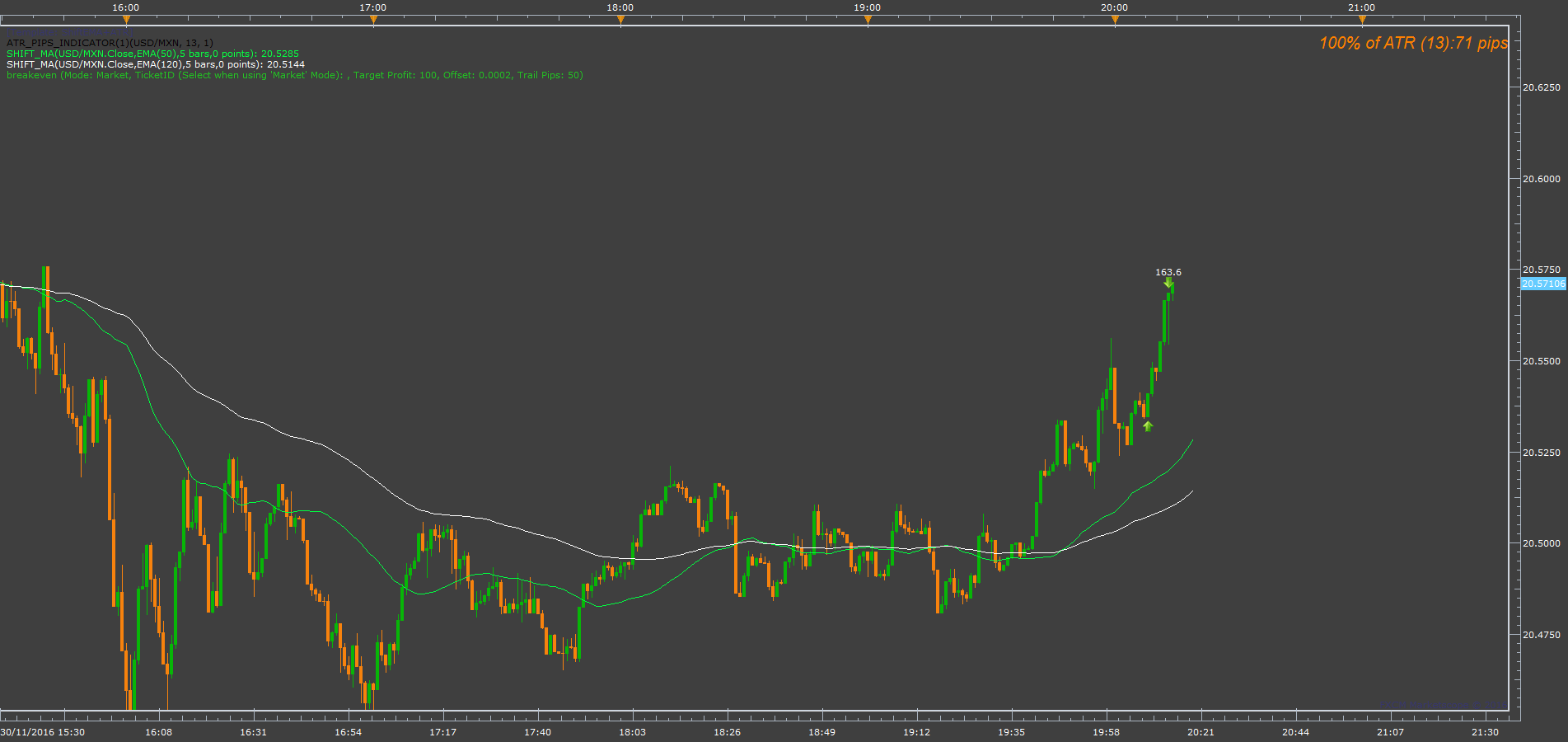
Task: Click the orange 19:00 hour marker triangle
Action: pos(868,20)
